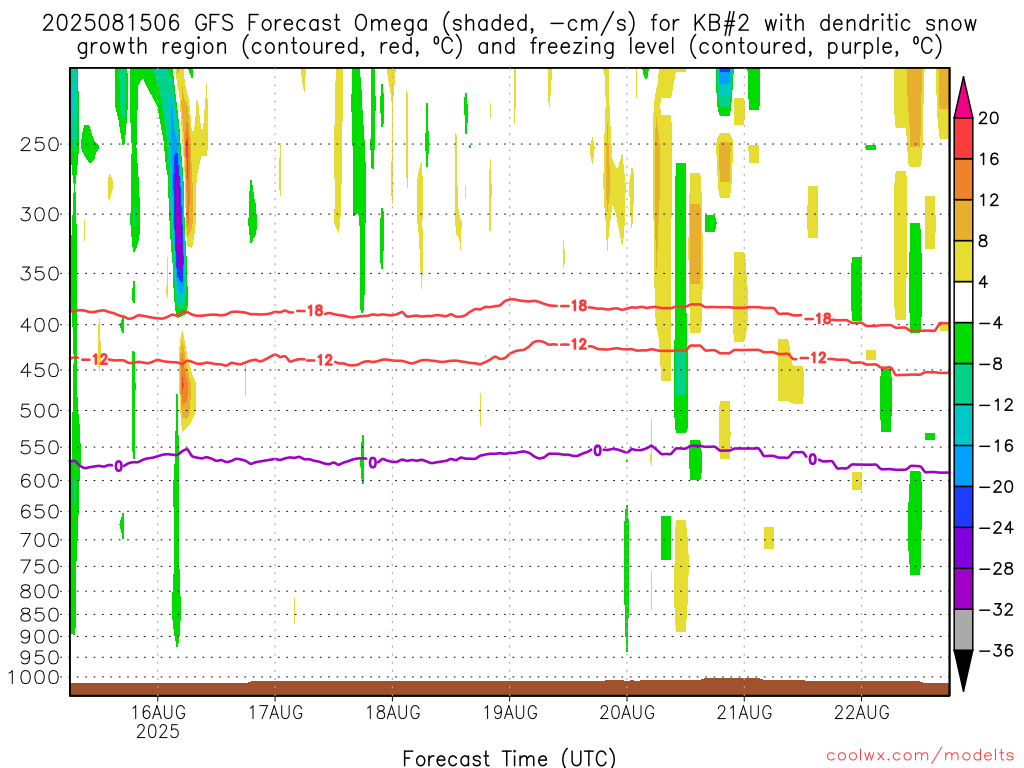Click the 800 pressure level label

[x=40, y=592]
